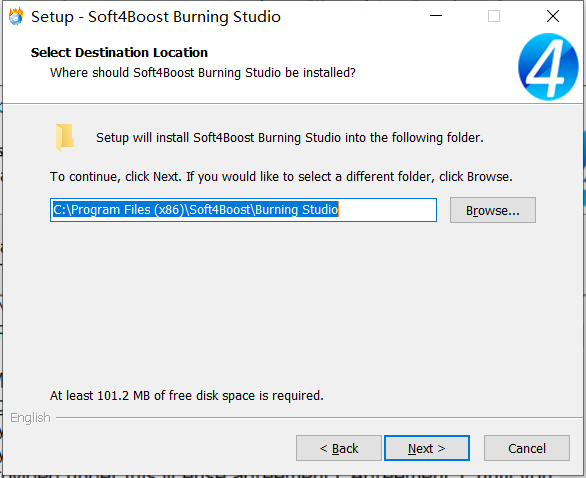The image size is (586, 478).
Task: Cancel the Burning Studio setup
Action: tap(527, 448)
